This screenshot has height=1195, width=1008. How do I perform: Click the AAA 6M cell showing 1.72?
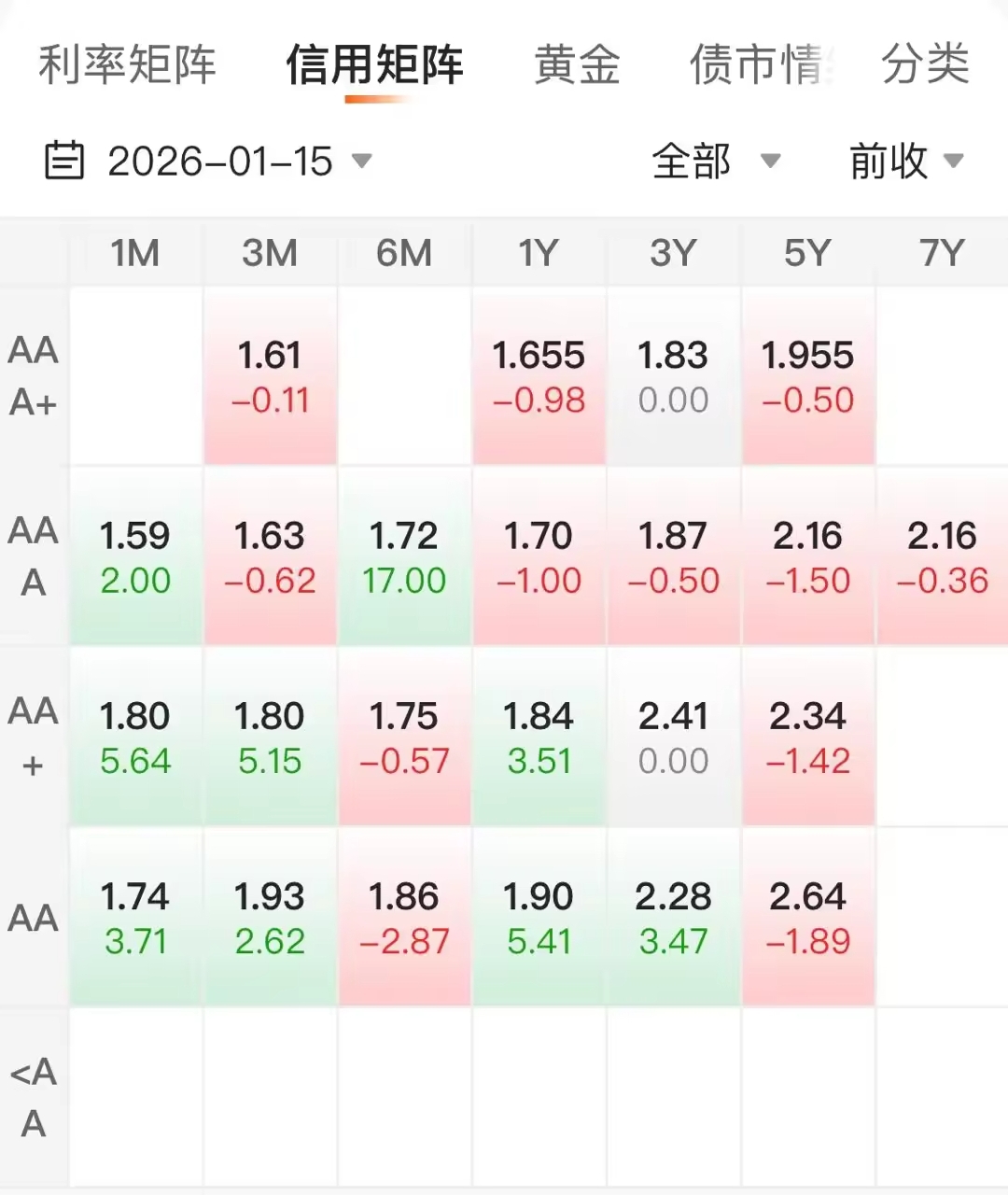coord(404,556)
